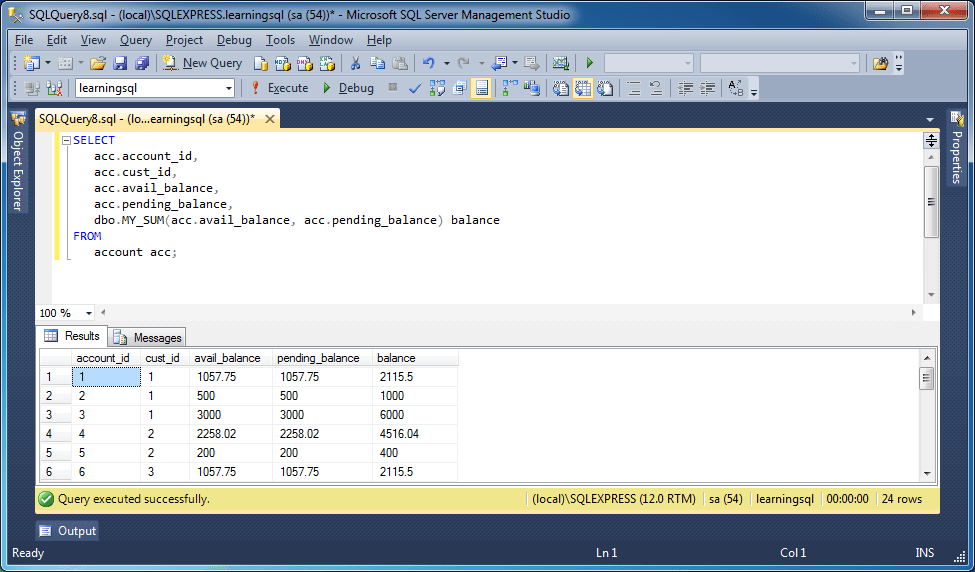Display the Estimated Execution Plan

click(437, 88)
